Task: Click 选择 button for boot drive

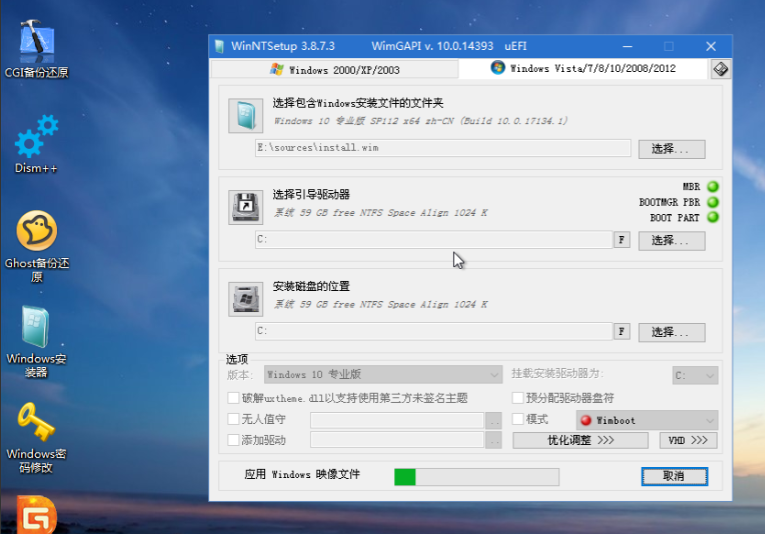Action: (x=671, y=240)
